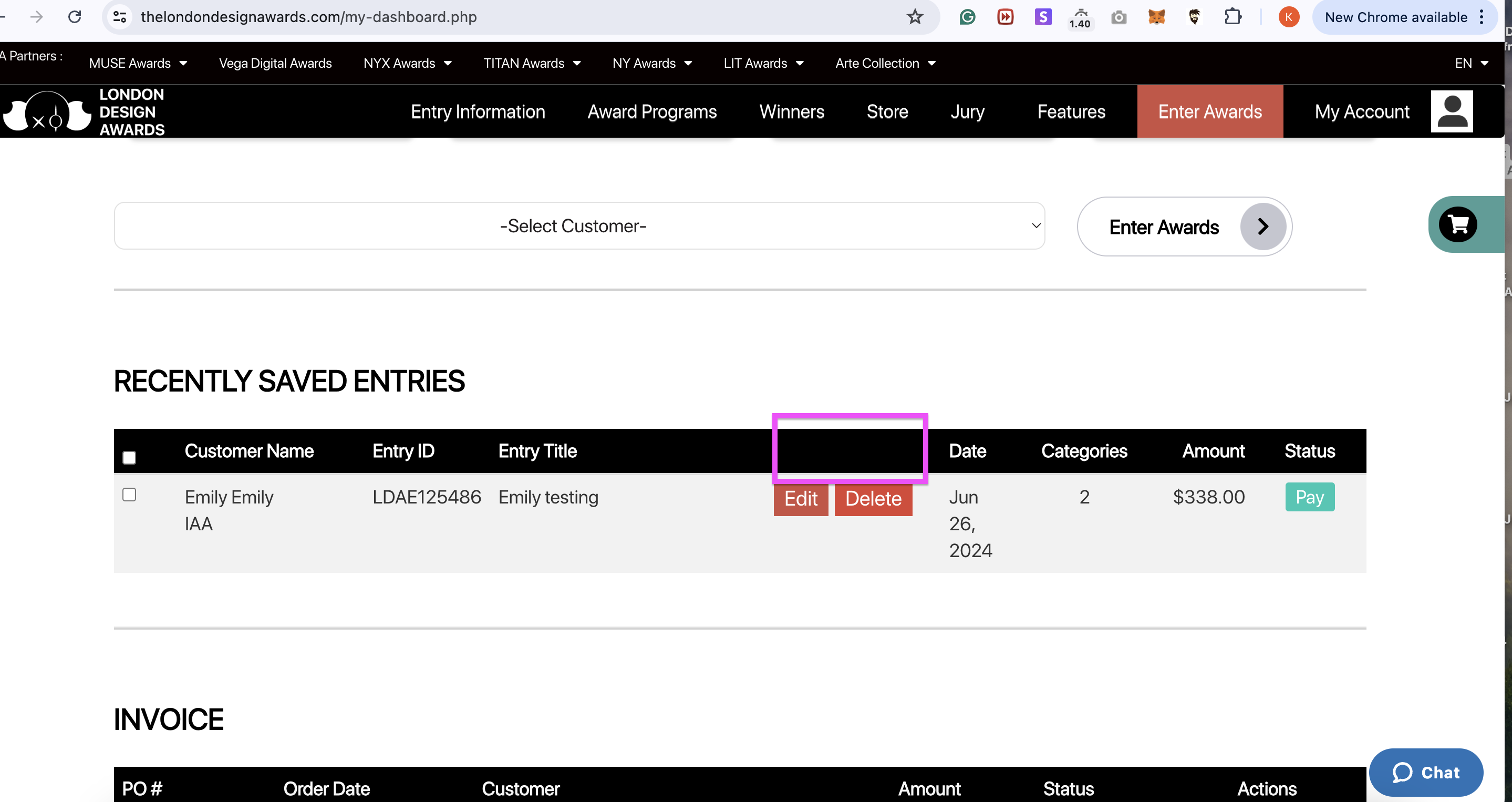Reload the page with refresh icon
Screen dimensions: 1512x802
click(75, 17)
